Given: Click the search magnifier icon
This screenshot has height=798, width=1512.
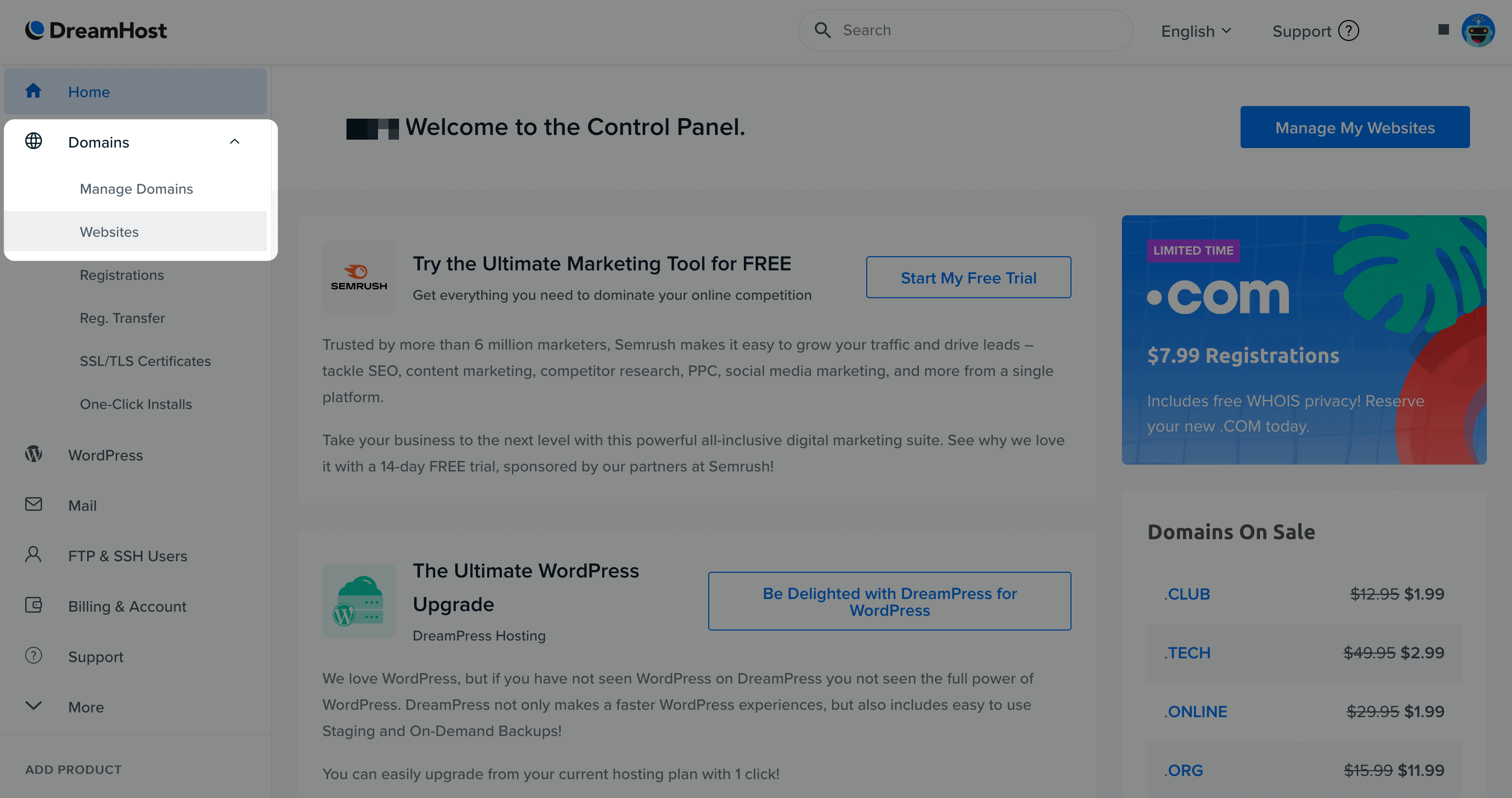Looking at the screenshot, I should point(823,30).
